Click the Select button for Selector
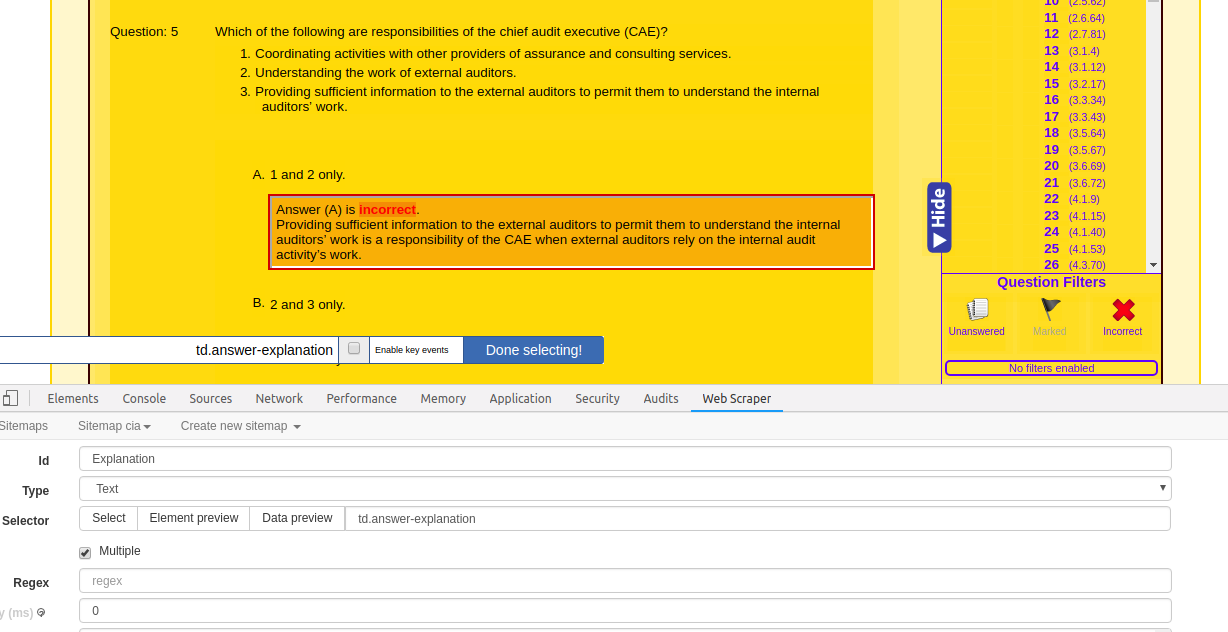The width and height of the screenshot is (1228, 632). pyautogui.click(x=109, y=518)
